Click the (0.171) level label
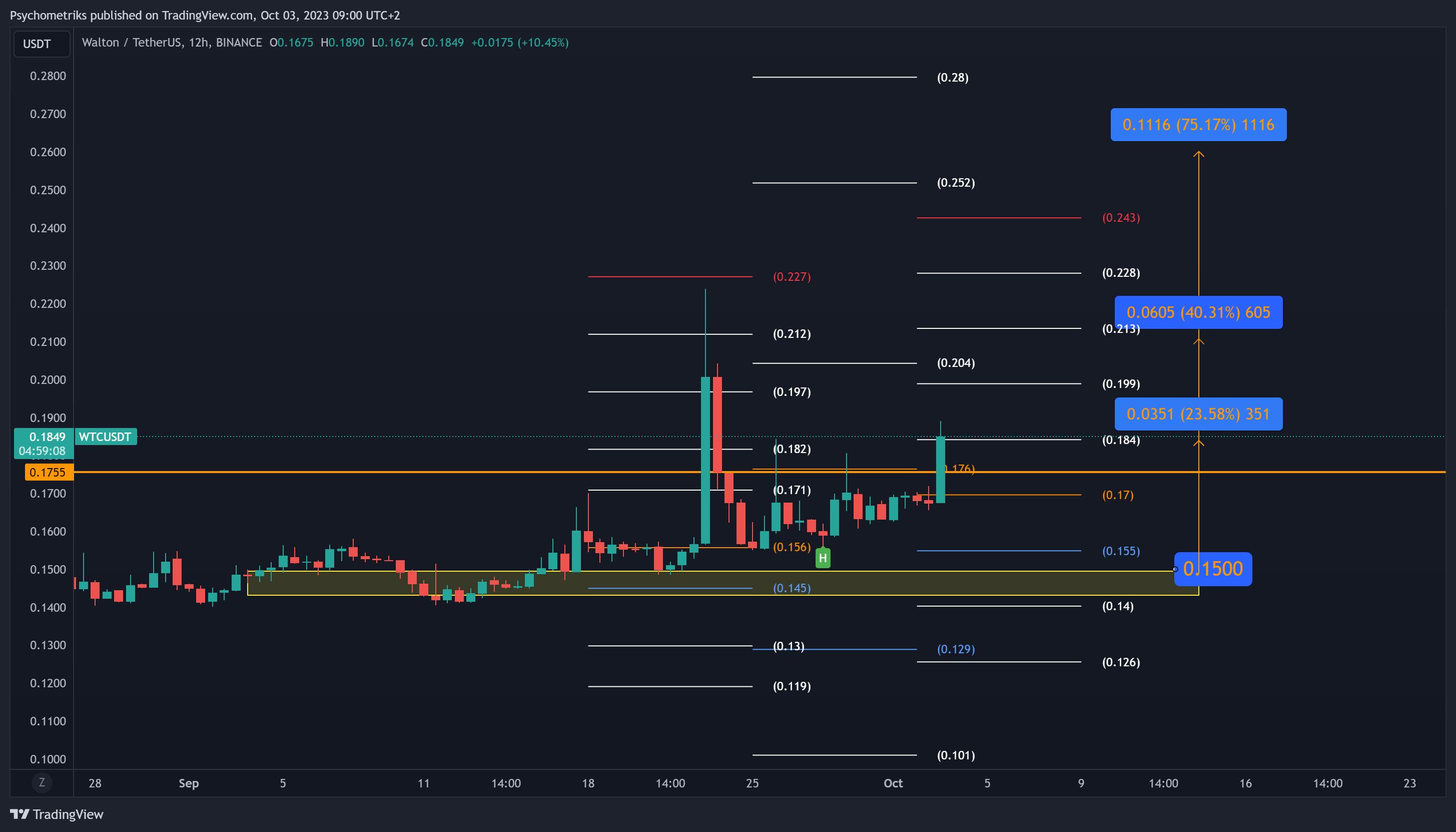The image size is (1456, 832). click(x=792, y=490)
